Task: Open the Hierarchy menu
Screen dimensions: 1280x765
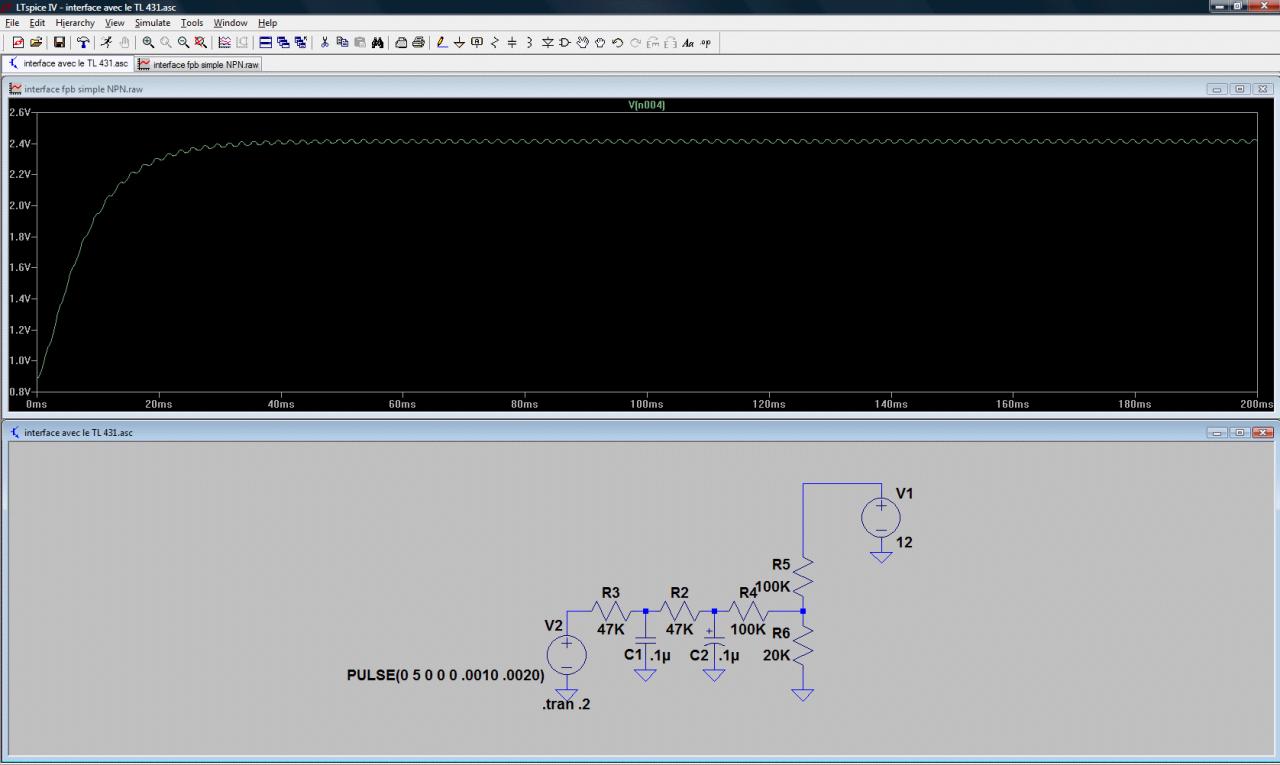Action: (x=75, y=22)
